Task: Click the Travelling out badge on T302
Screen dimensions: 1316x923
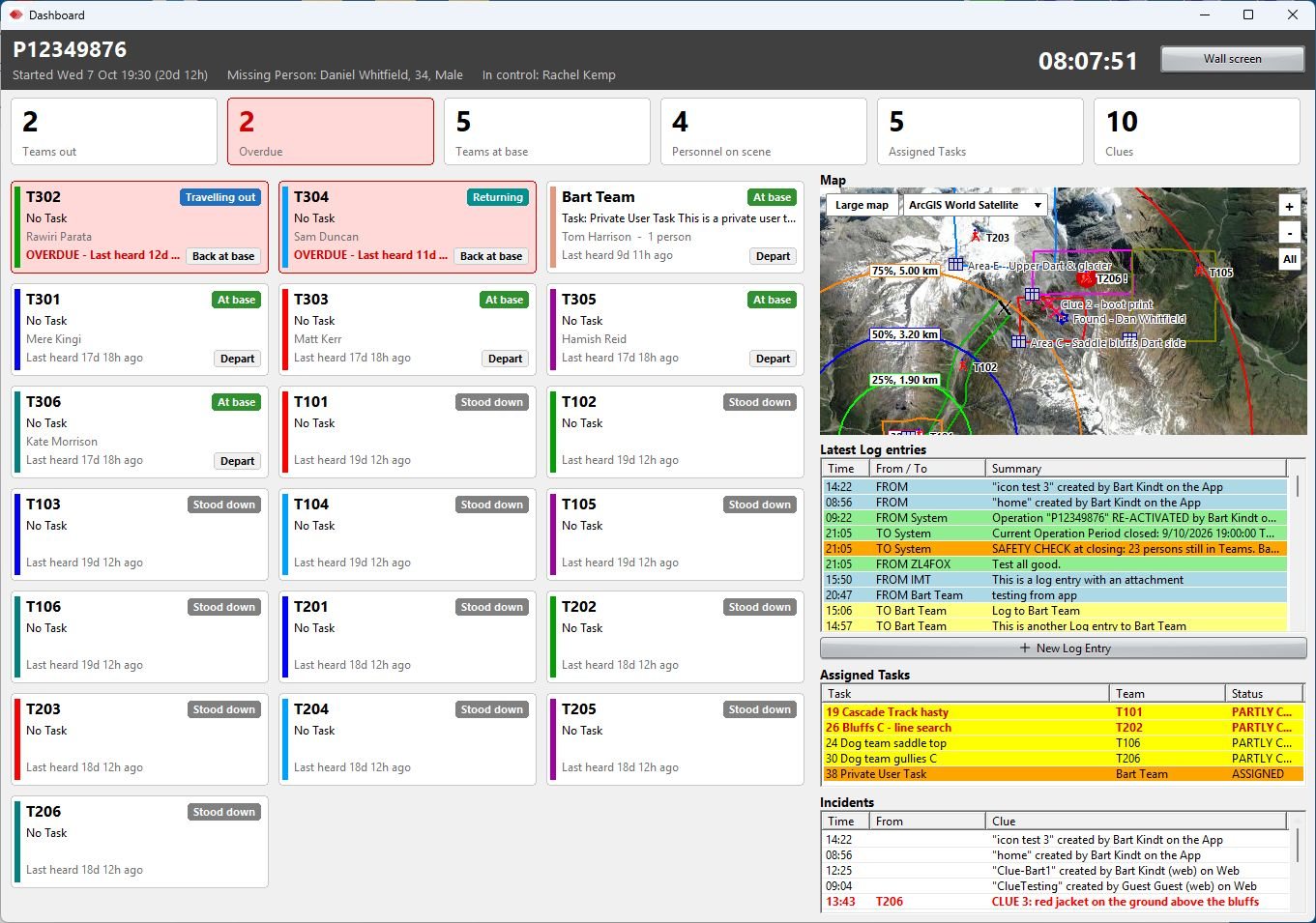Action: 220,197
